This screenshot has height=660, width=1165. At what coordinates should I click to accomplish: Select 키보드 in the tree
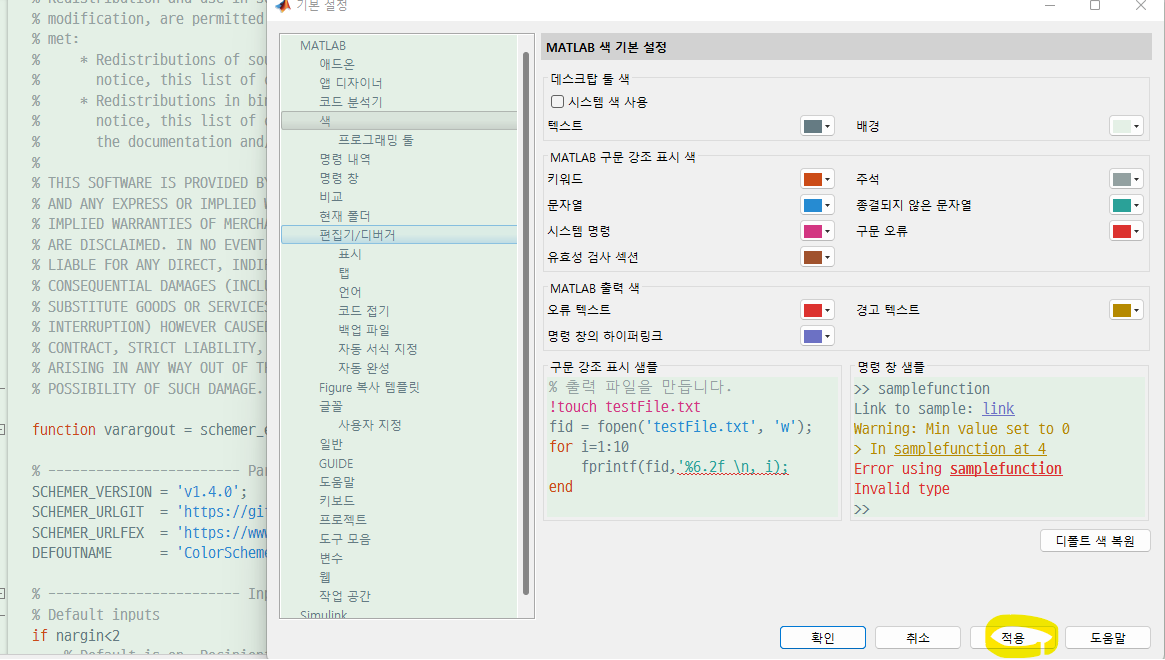pos(337,501)
